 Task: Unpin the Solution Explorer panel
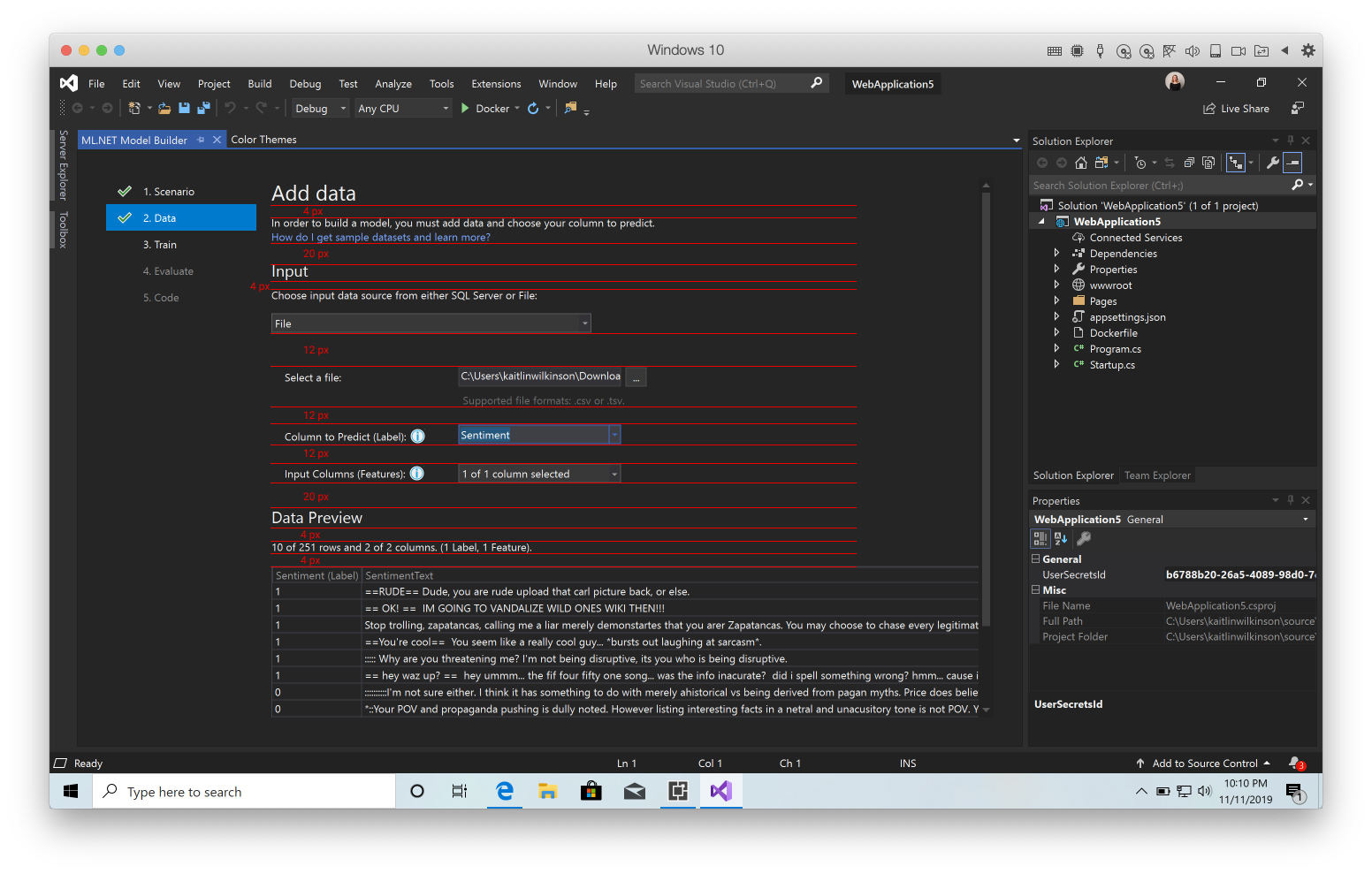coord(1290,140)
